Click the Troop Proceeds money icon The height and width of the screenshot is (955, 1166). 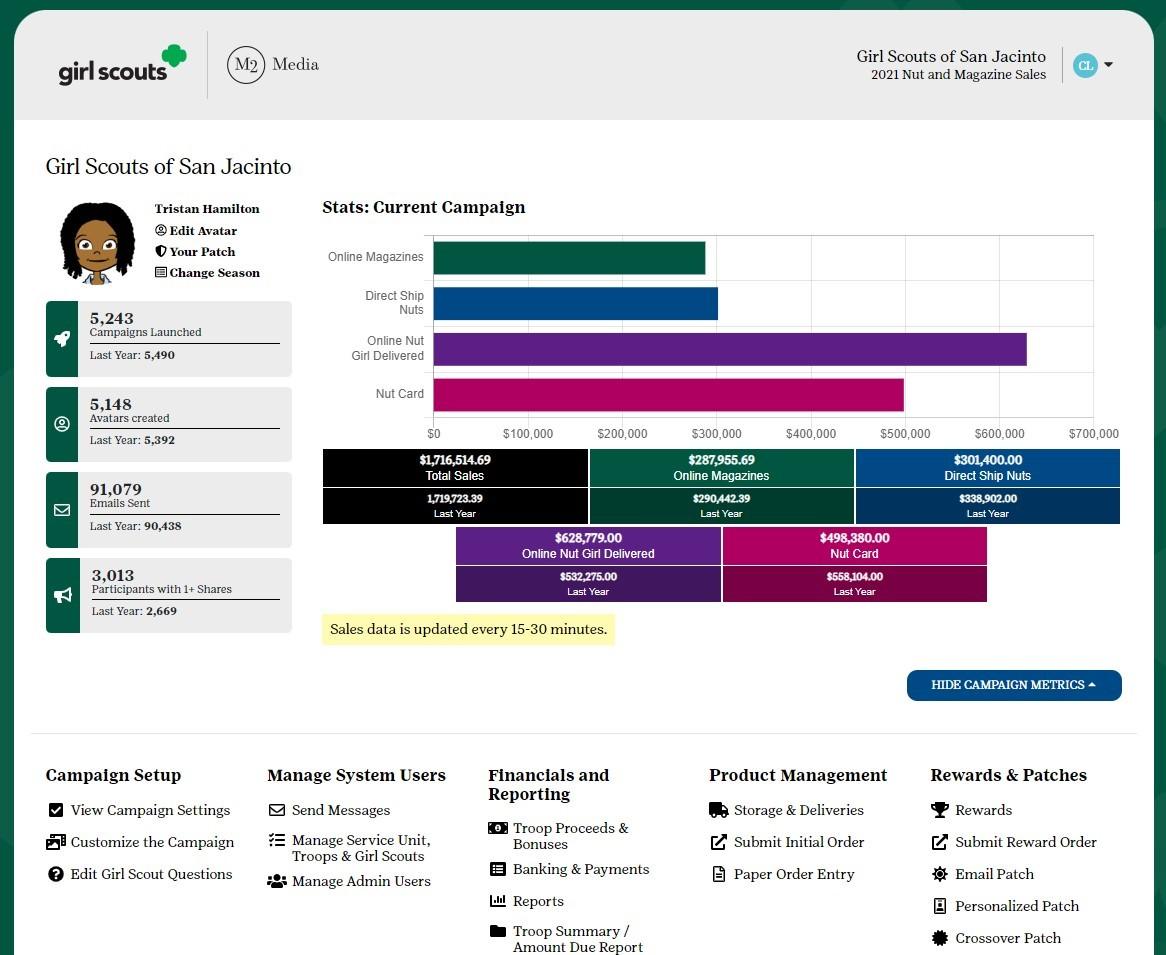point(497,828)
